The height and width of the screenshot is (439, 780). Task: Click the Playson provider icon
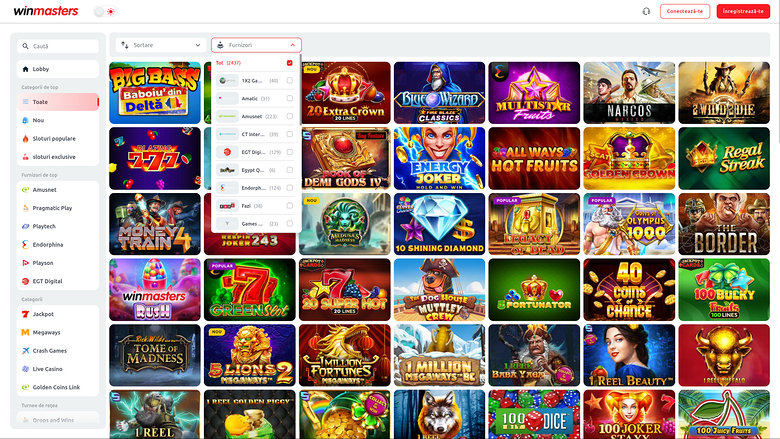coord(25,263)
